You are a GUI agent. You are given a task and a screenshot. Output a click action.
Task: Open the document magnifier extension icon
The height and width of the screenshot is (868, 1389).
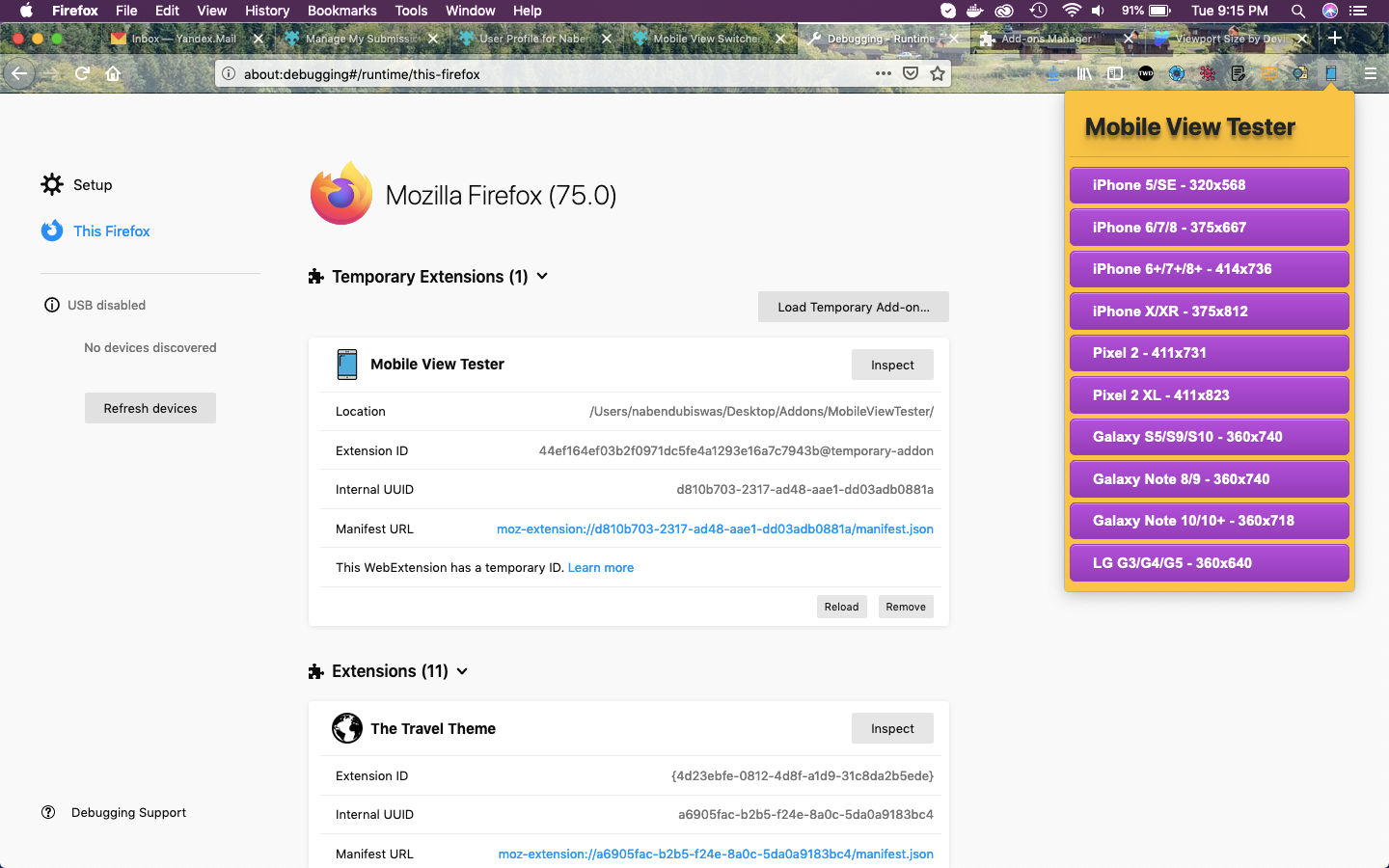pyautogui.click(x=1300, y=73)
